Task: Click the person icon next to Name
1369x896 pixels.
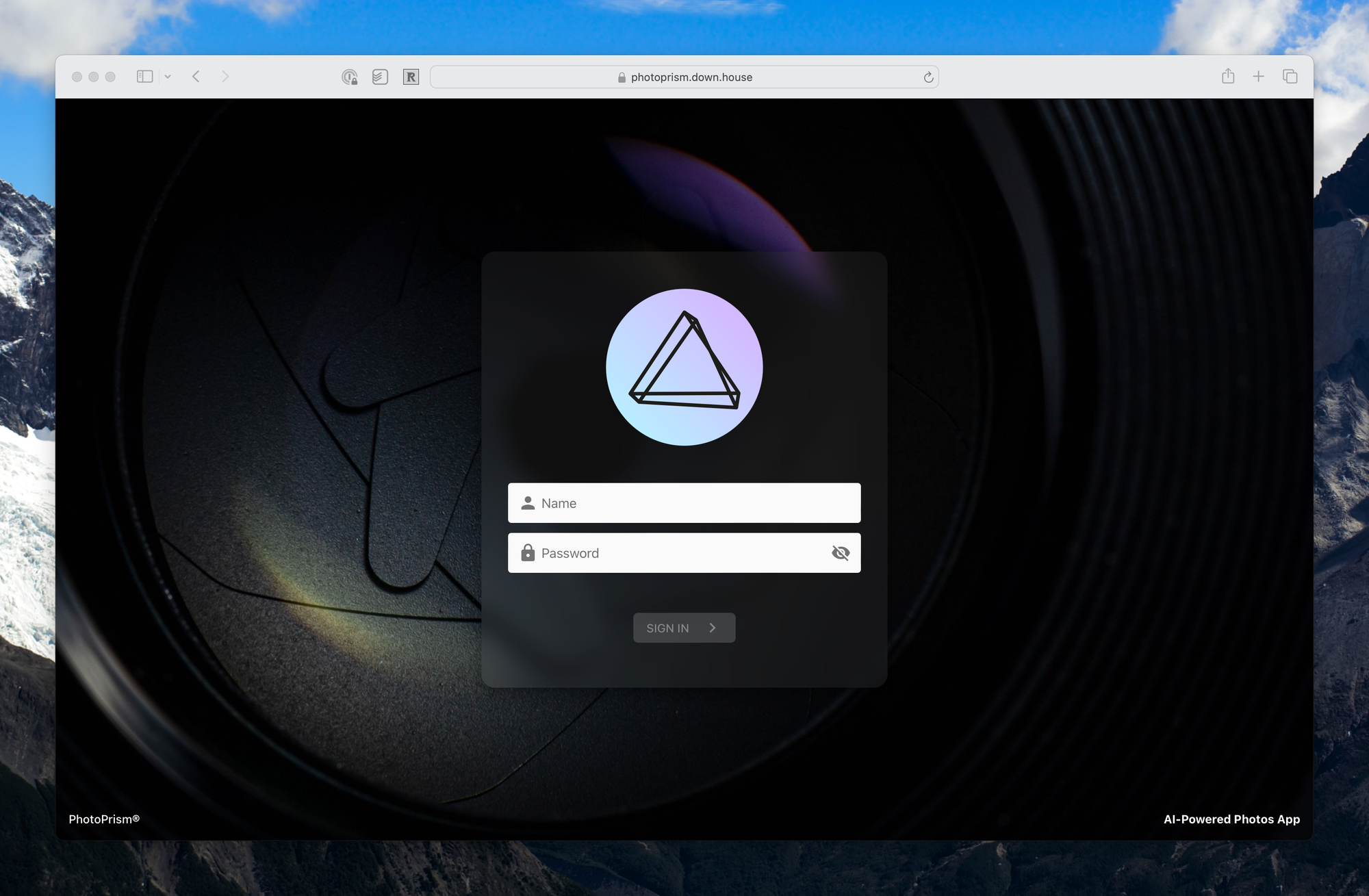Action: [x=527, y=502]
